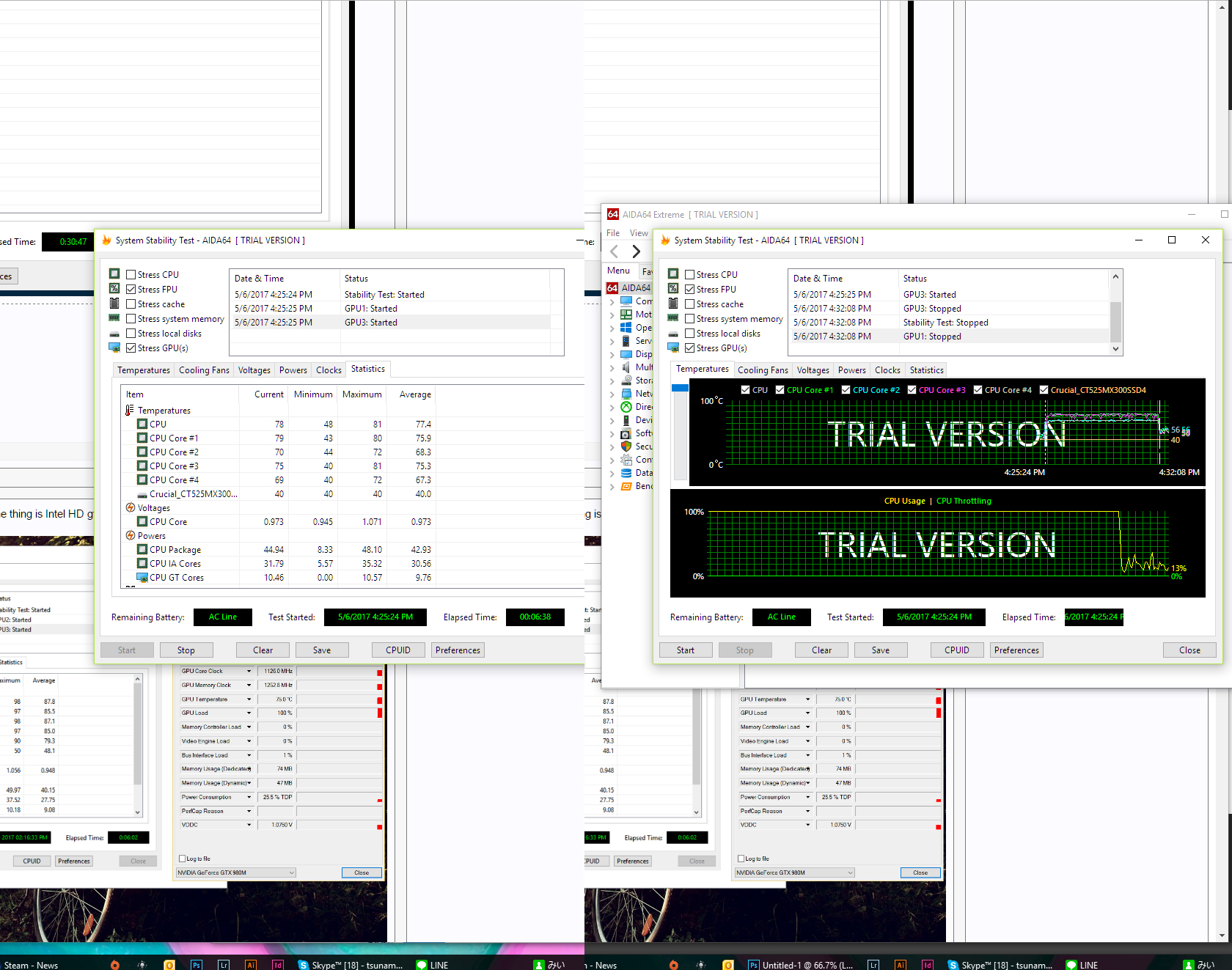Toggle Crucial_CT525MX300SSD4 graph legend checkbox

coord(1044,390)
